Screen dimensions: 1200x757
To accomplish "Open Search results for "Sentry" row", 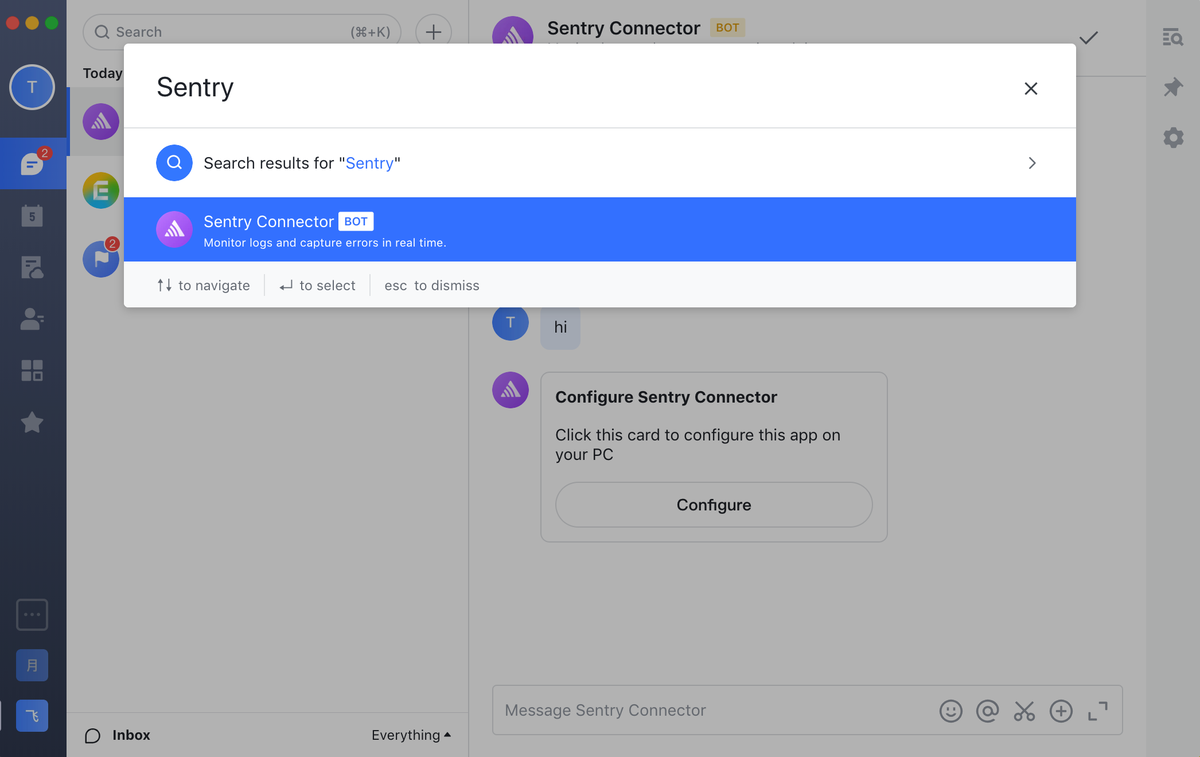I will click(600, 163).
